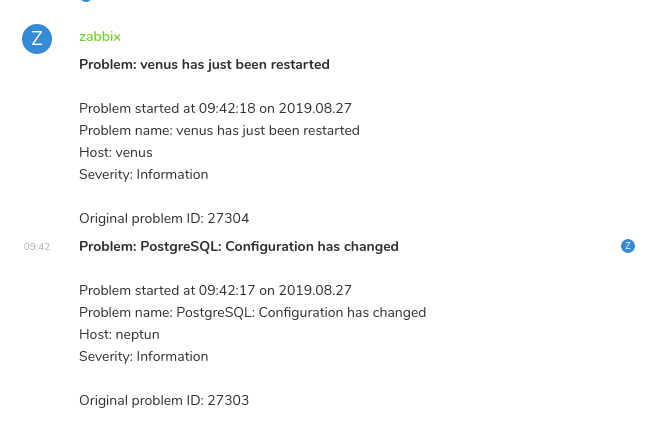Click the venus 'Problem name' line
Screen dimensions: 656x424
pyautogui.click(x=219, y=130)
